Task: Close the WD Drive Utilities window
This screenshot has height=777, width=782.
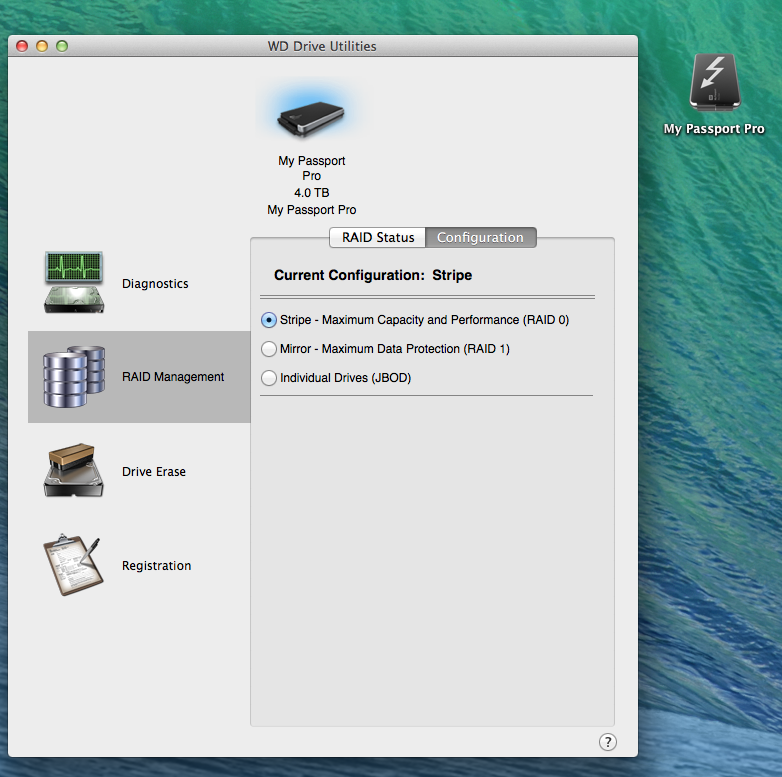Action: click(23, 46)
